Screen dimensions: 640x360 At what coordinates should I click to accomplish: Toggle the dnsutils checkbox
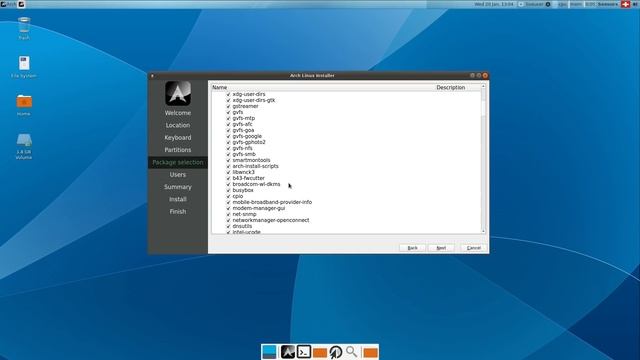(x=229, y=226)
